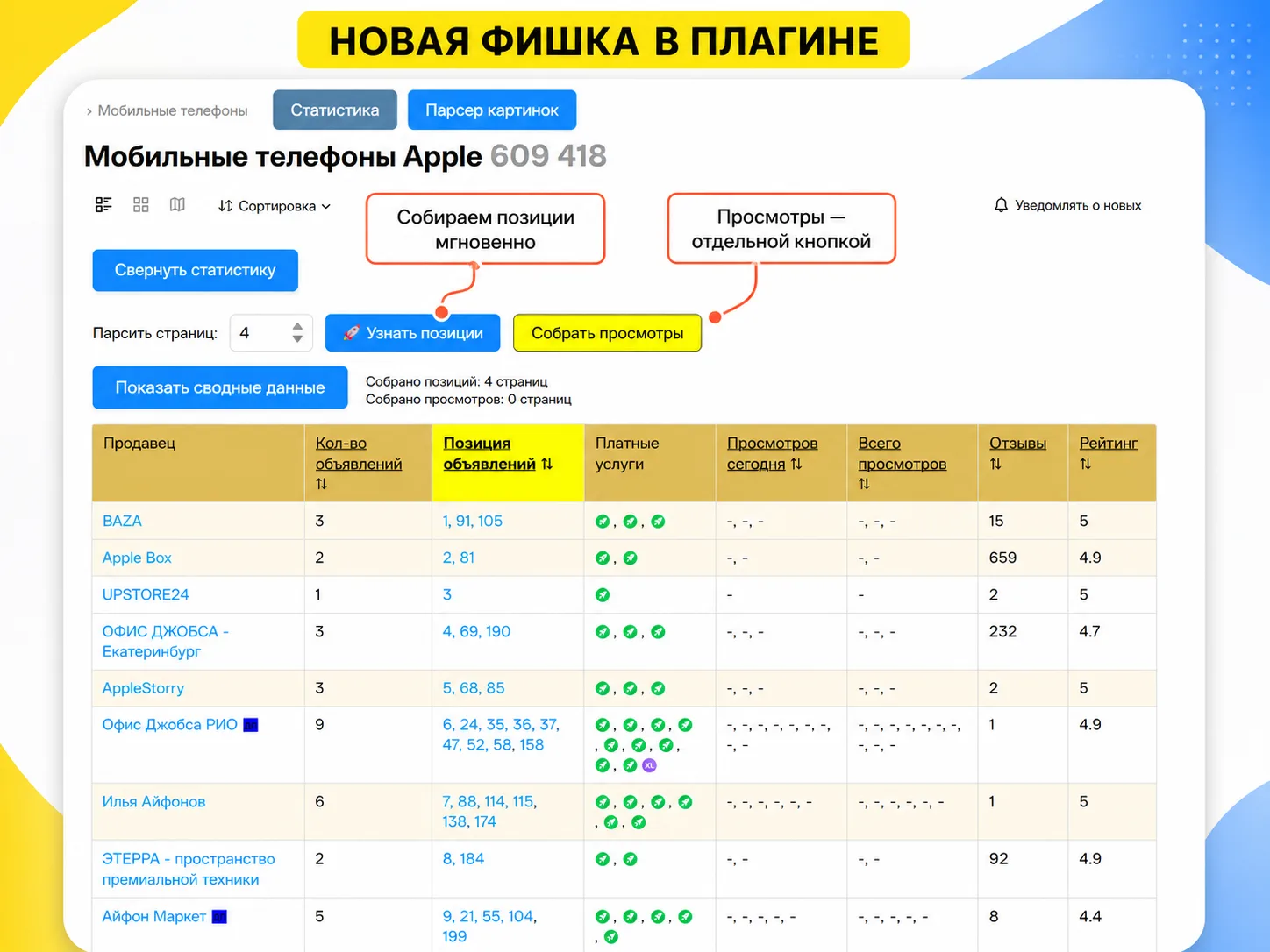The image size is (1270, 952).
Task: Select rating 4.7 in ОФИС ДЖОБСА row
Action: (x=1089, y=631)
